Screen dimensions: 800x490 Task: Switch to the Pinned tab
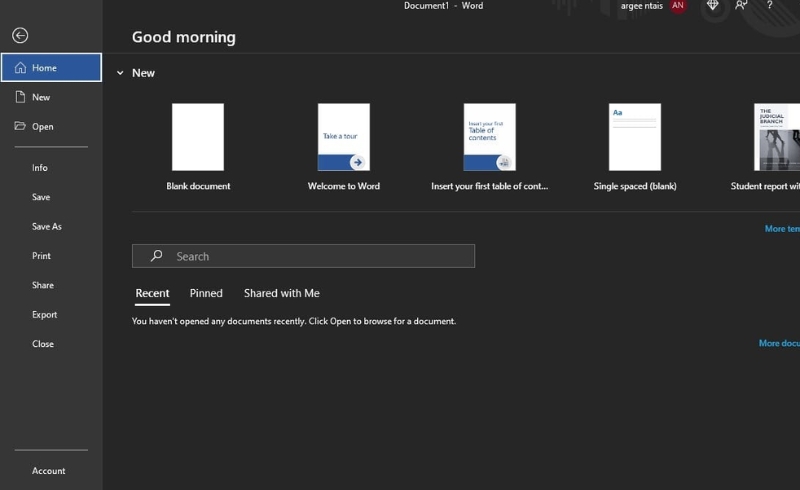[x=206, y=293]
